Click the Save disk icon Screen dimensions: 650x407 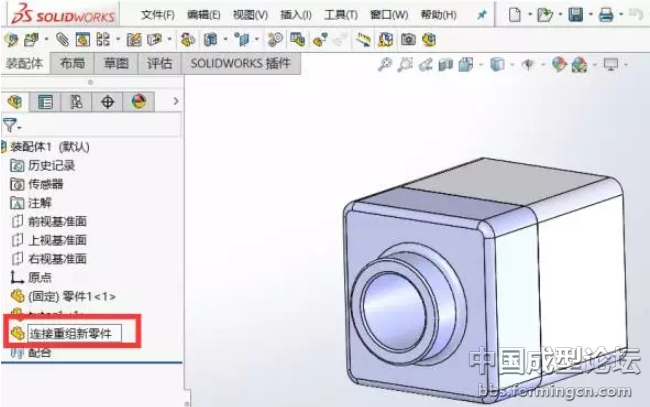tap(576, 15)
